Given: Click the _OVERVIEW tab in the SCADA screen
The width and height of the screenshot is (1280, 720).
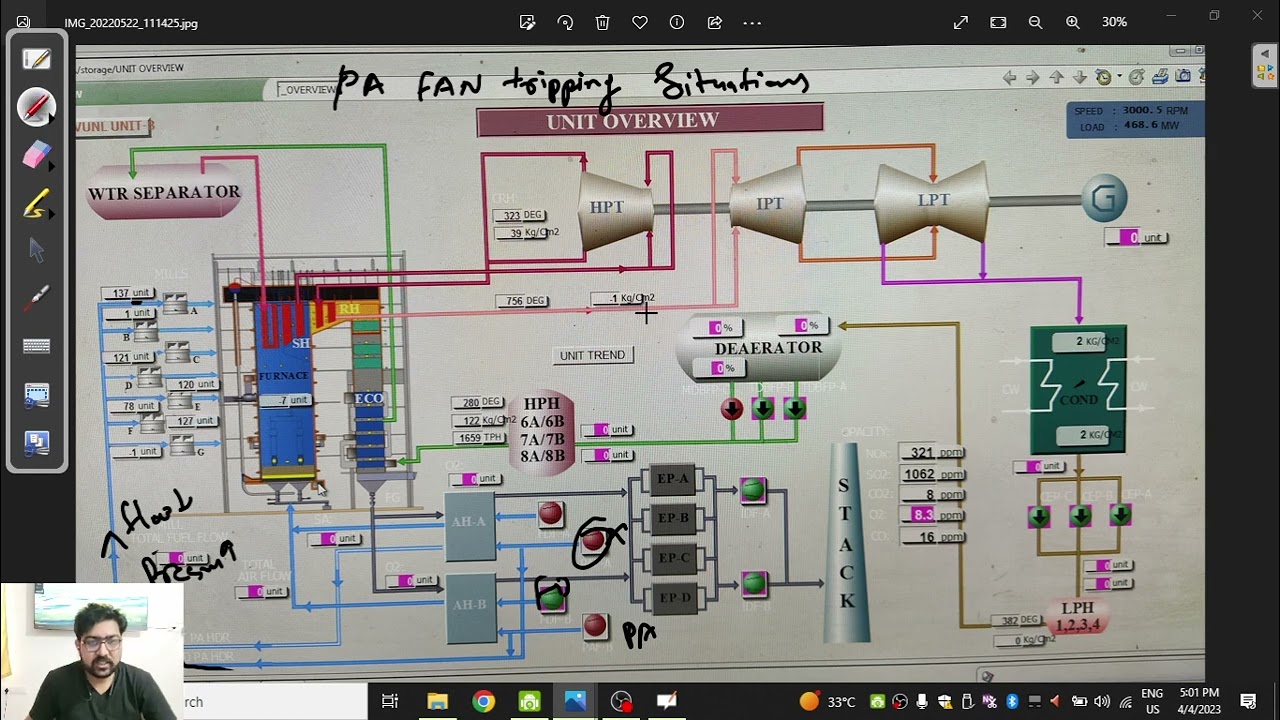Looking at the screenshot, I should (x=307, y=90).
